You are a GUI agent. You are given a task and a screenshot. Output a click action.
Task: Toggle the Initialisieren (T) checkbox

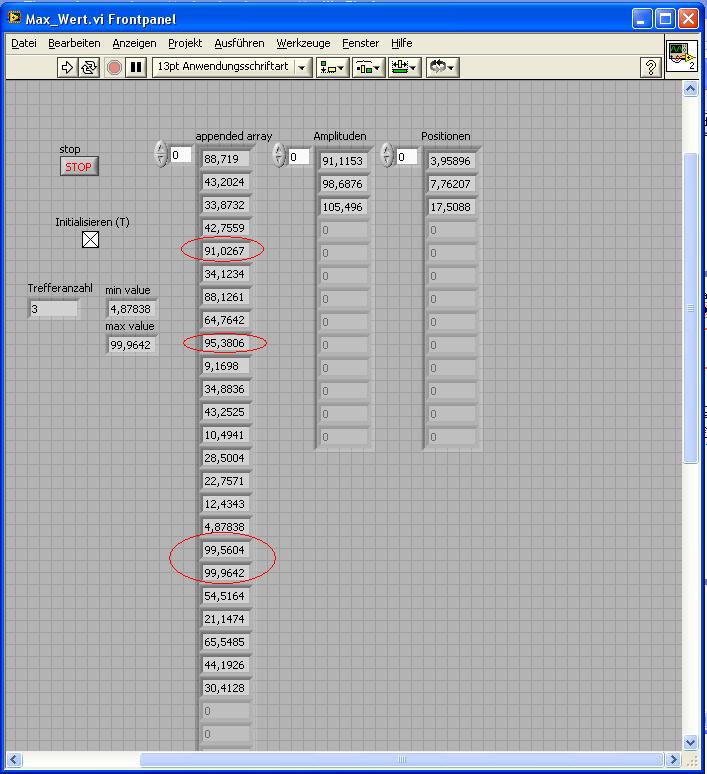pyautogui.click(x=90, y=240)
